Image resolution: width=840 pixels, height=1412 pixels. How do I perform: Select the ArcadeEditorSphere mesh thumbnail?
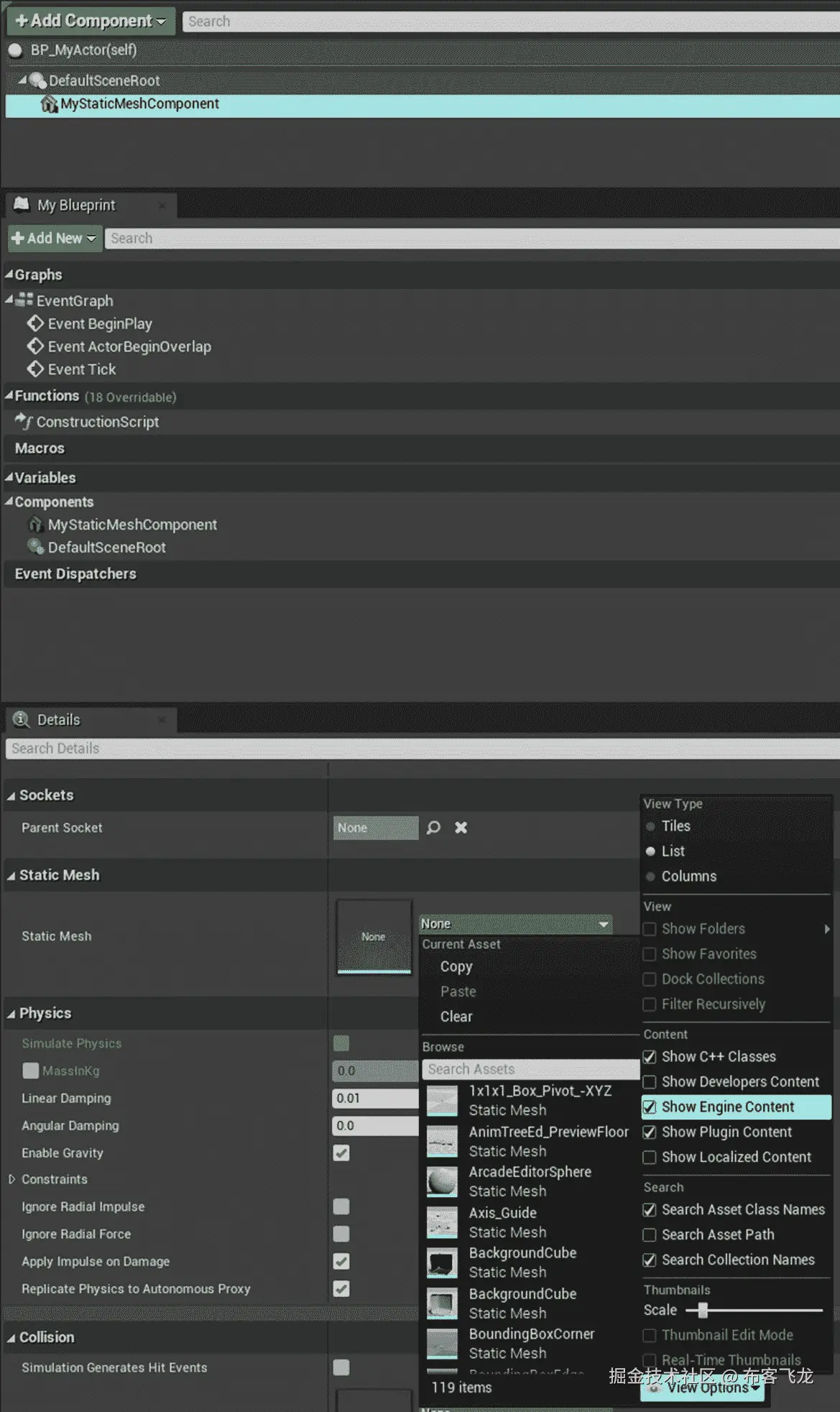click(x=442, y=1181)
